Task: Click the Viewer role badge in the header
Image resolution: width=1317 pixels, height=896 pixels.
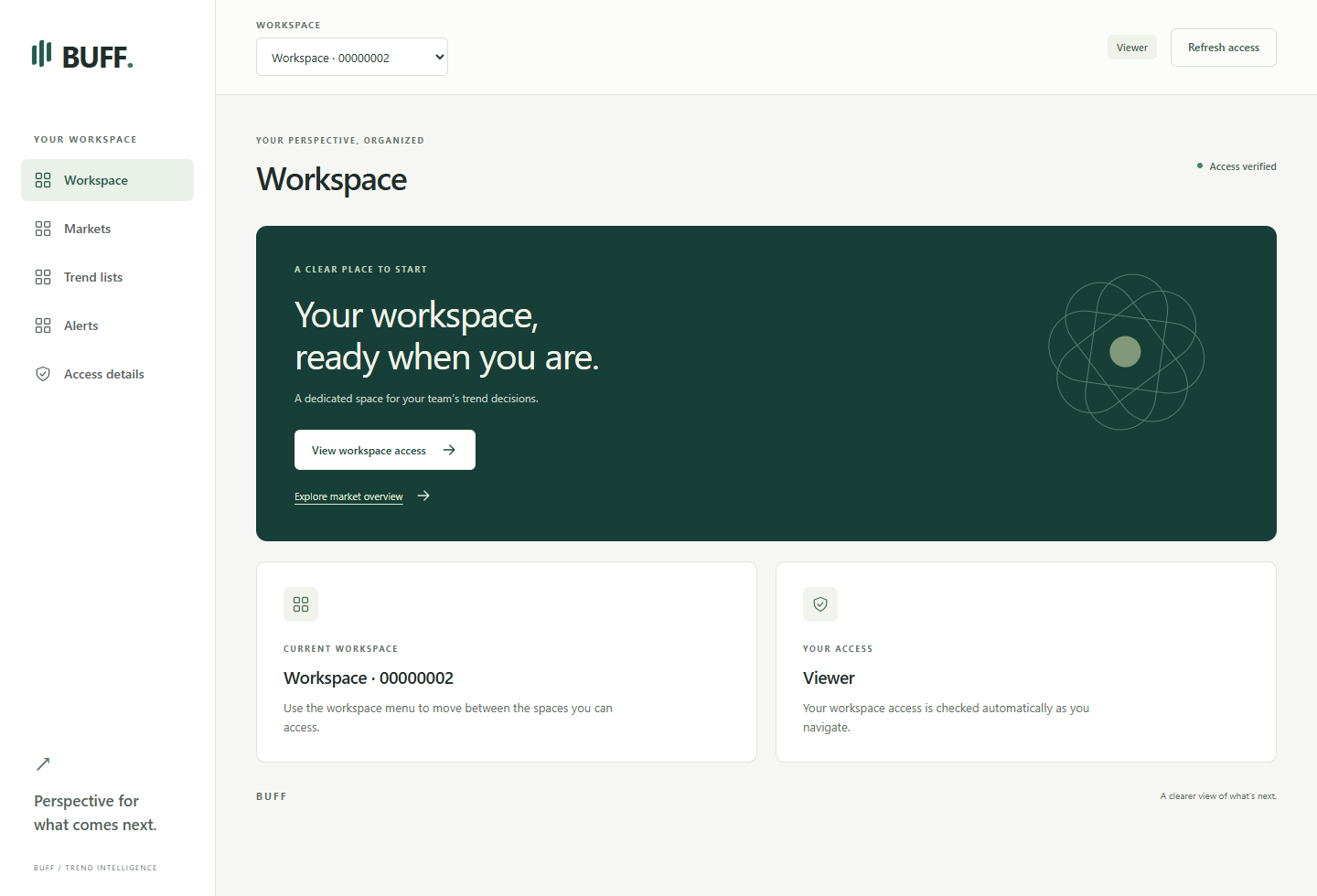Action: pyautogui.click(x=1132, y=48)
